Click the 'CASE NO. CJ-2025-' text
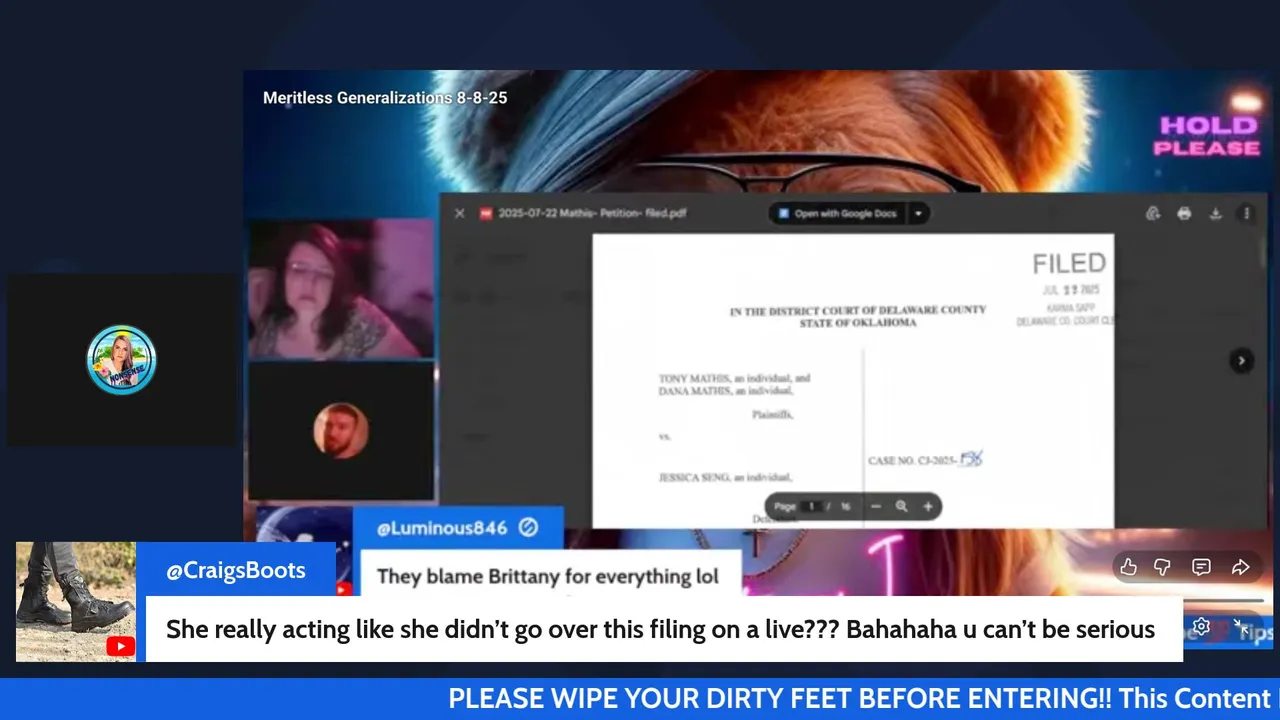This screenshot has width=1280, height=720. (x=913, y=461)
